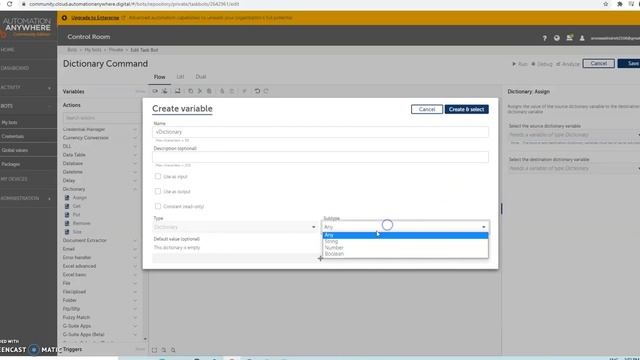Open MY DEVICES in the left sidebar
640x360 pixels.
coord(14,179)
